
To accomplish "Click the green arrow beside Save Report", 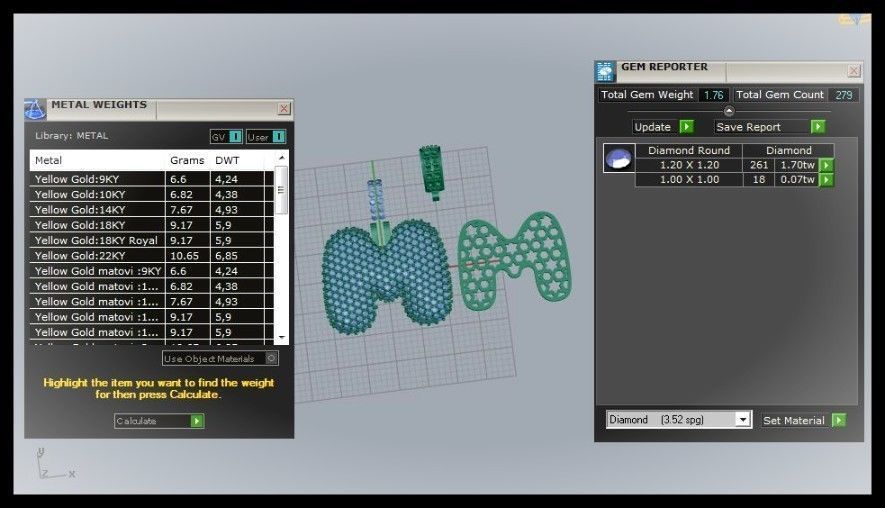I will pos(818,127).
